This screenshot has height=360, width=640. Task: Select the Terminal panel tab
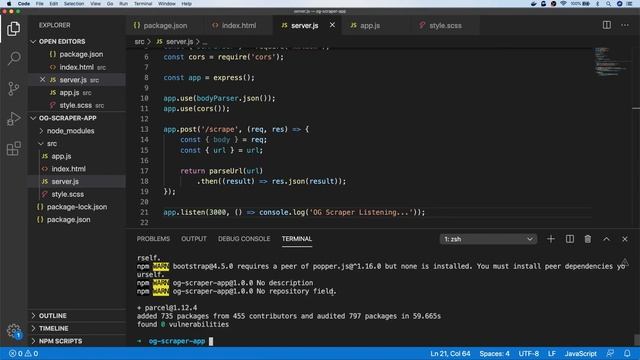click(x=297, y=239)
